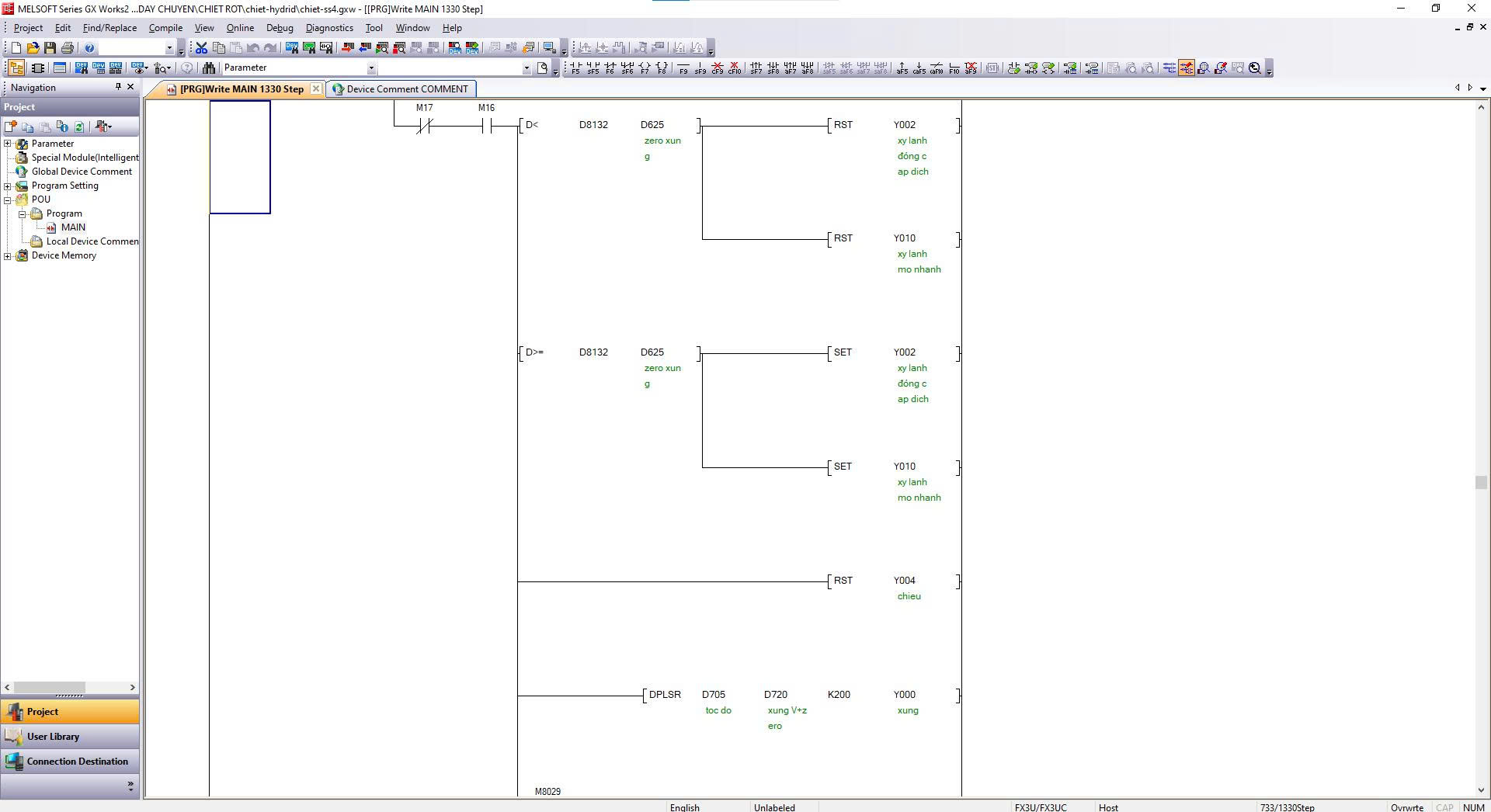Save the project with the floppy disk icon
The image size is (1491, 812).
[x=50, y=48]
